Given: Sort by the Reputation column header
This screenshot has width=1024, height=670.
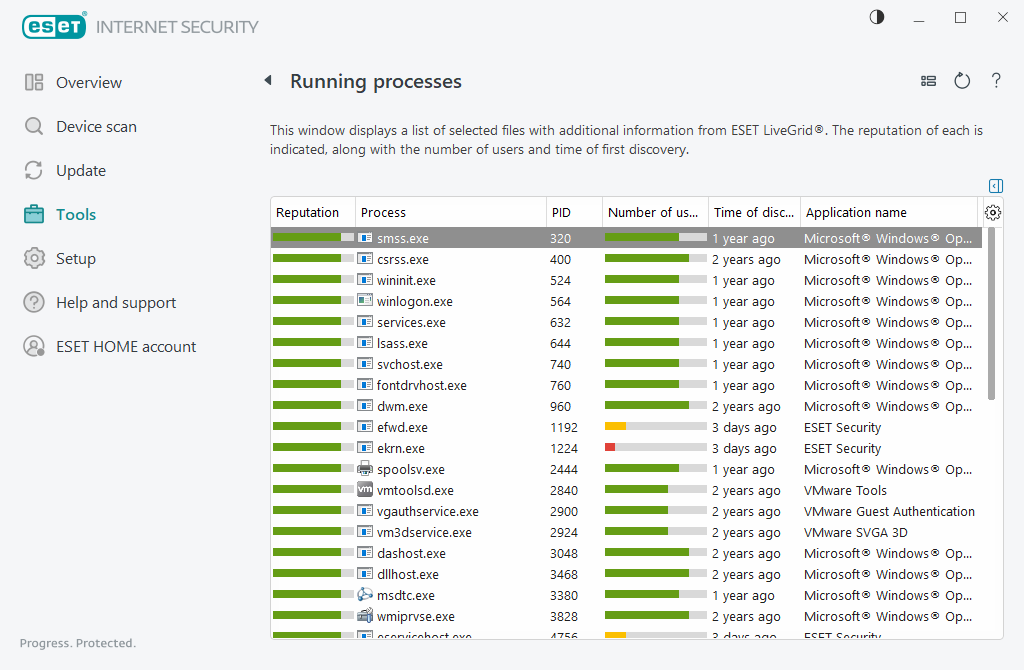Looking at the screenshot, I should click(x=313, y=212).
